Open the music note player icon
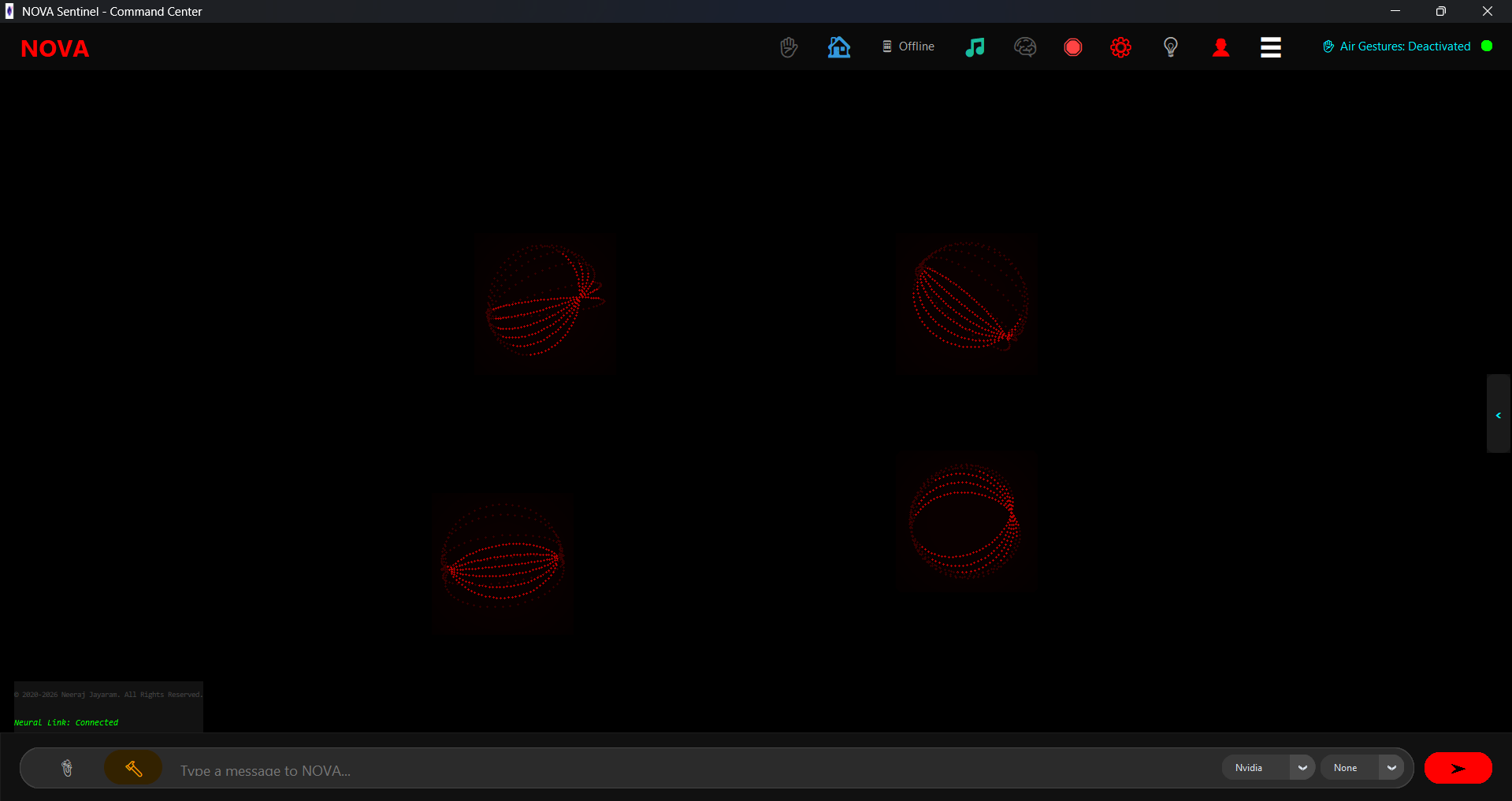Screen dimensions: 1512x801 point(975,47)
